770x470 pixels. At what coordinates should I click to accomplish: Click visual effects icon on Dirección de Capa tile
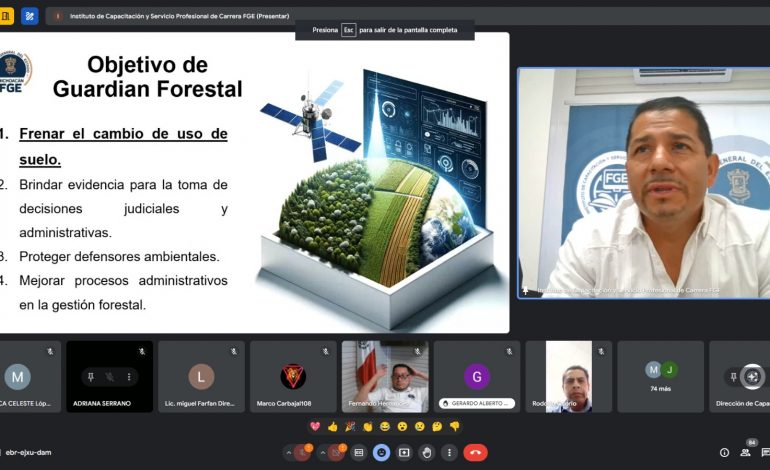(752, 377)
